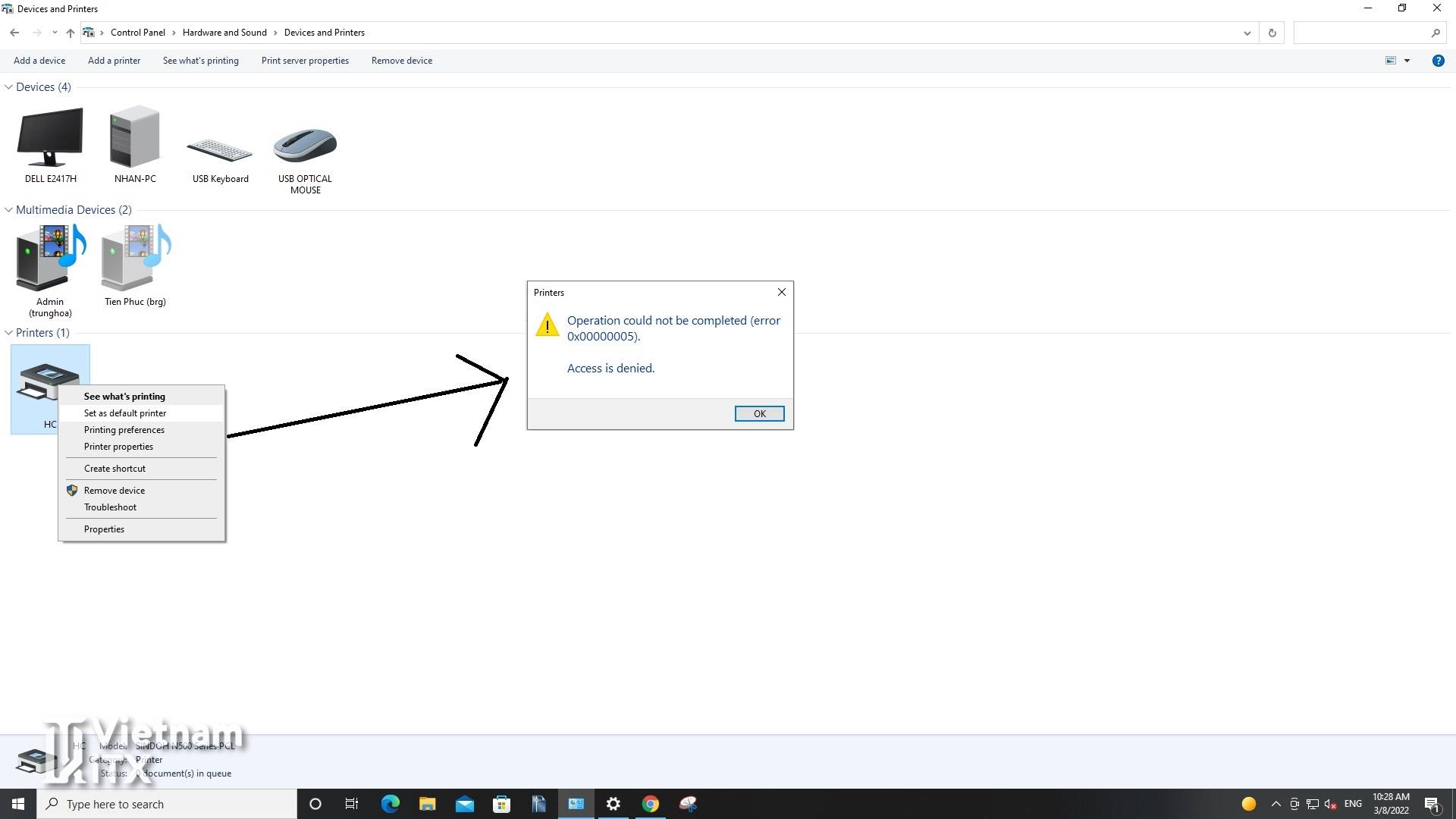Expand the address bar history dropdown

pos(1247,33)
